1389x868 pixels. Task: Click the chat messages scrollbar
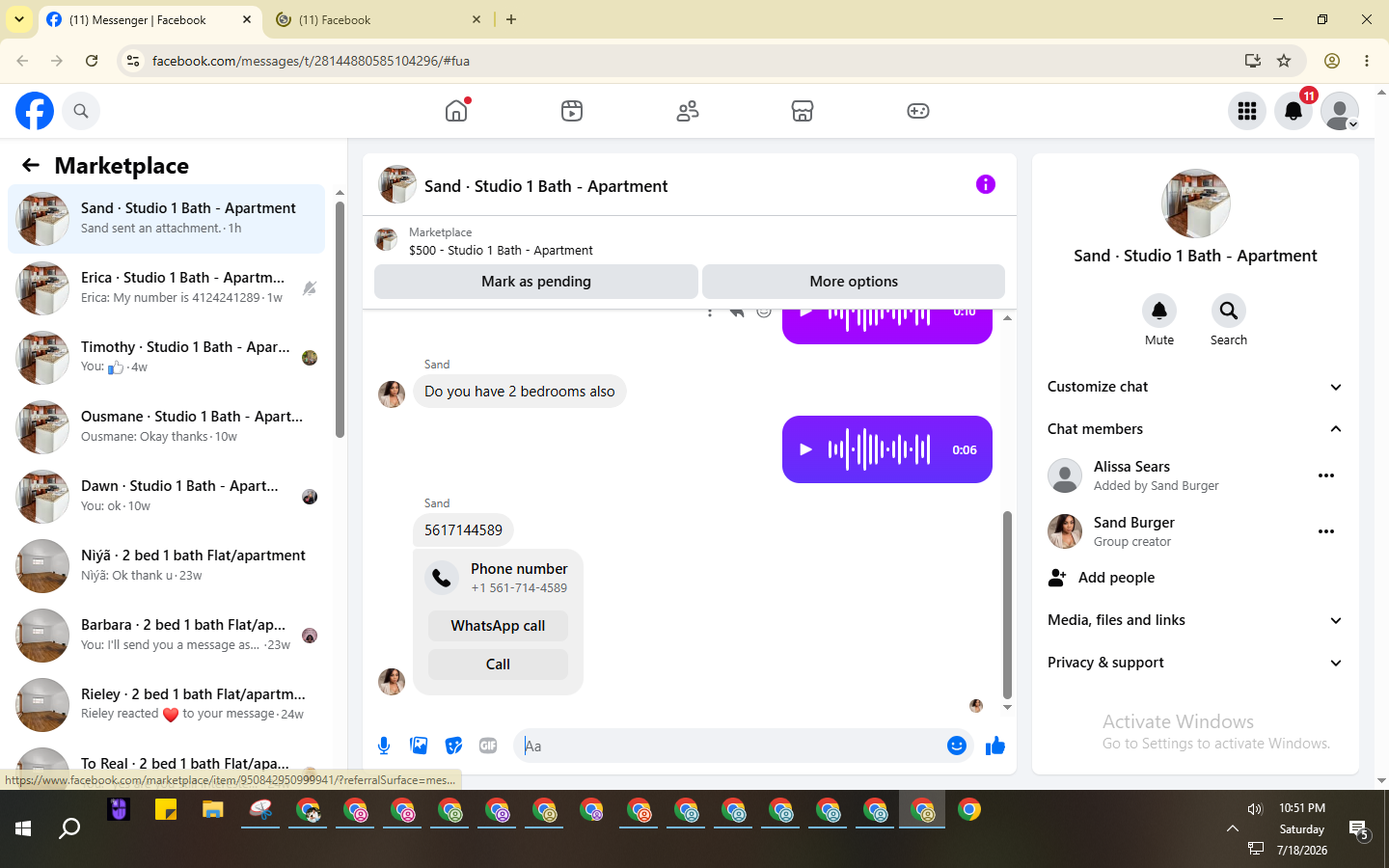pyautogui.click(x=1007, y=605)
